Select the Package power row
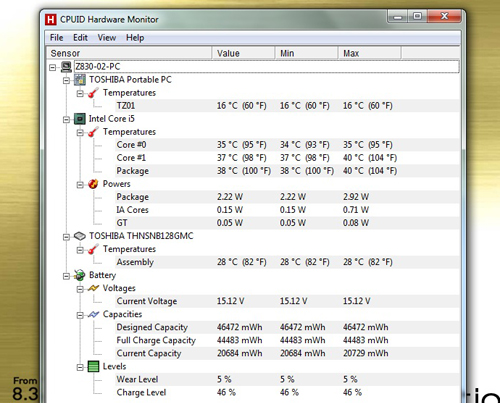 click(x=287, y=197)
